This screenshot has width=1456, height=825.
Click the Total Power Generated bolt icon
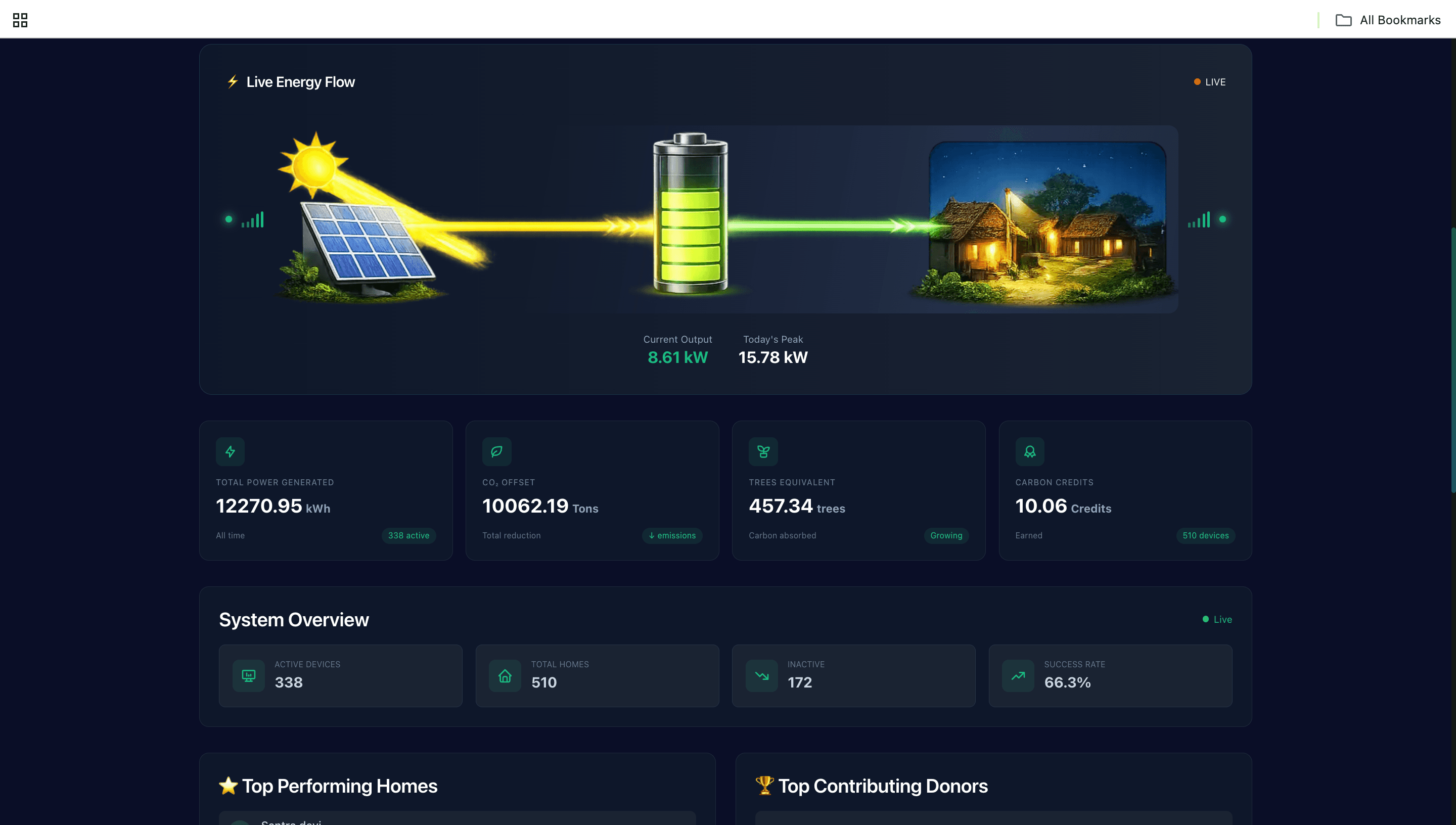[x=230, y=451]
